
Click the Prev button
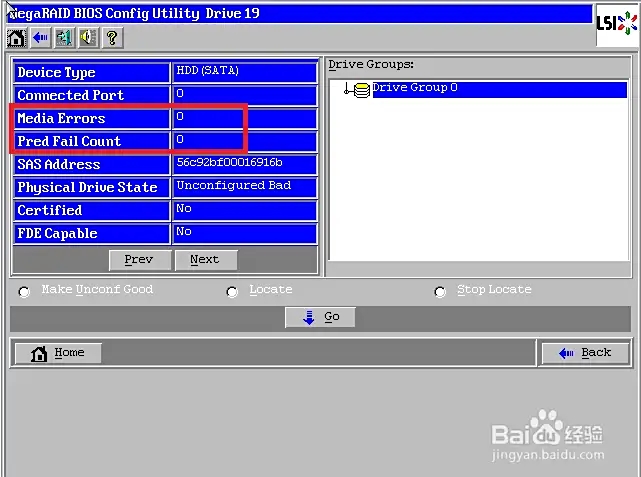coord(140,260)
